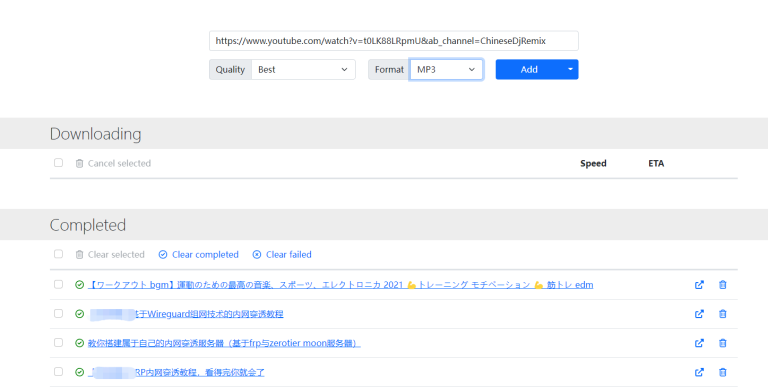Delete the ワークアウト bgm completed entry
Screen dimensions: 768x387
(x=722, y=285)
